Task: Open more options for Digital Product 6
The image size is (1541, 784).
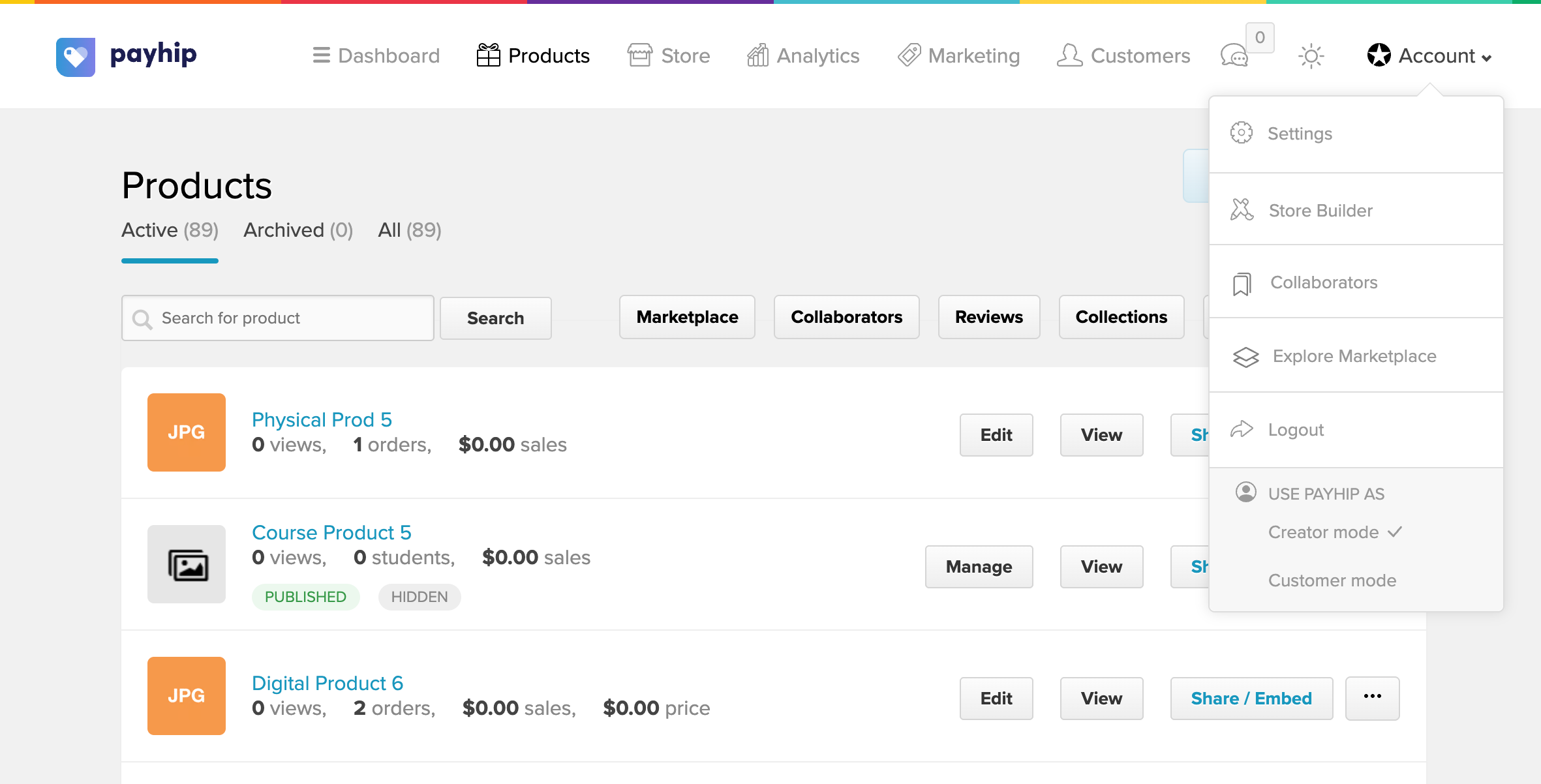Action: (1373, 698)
